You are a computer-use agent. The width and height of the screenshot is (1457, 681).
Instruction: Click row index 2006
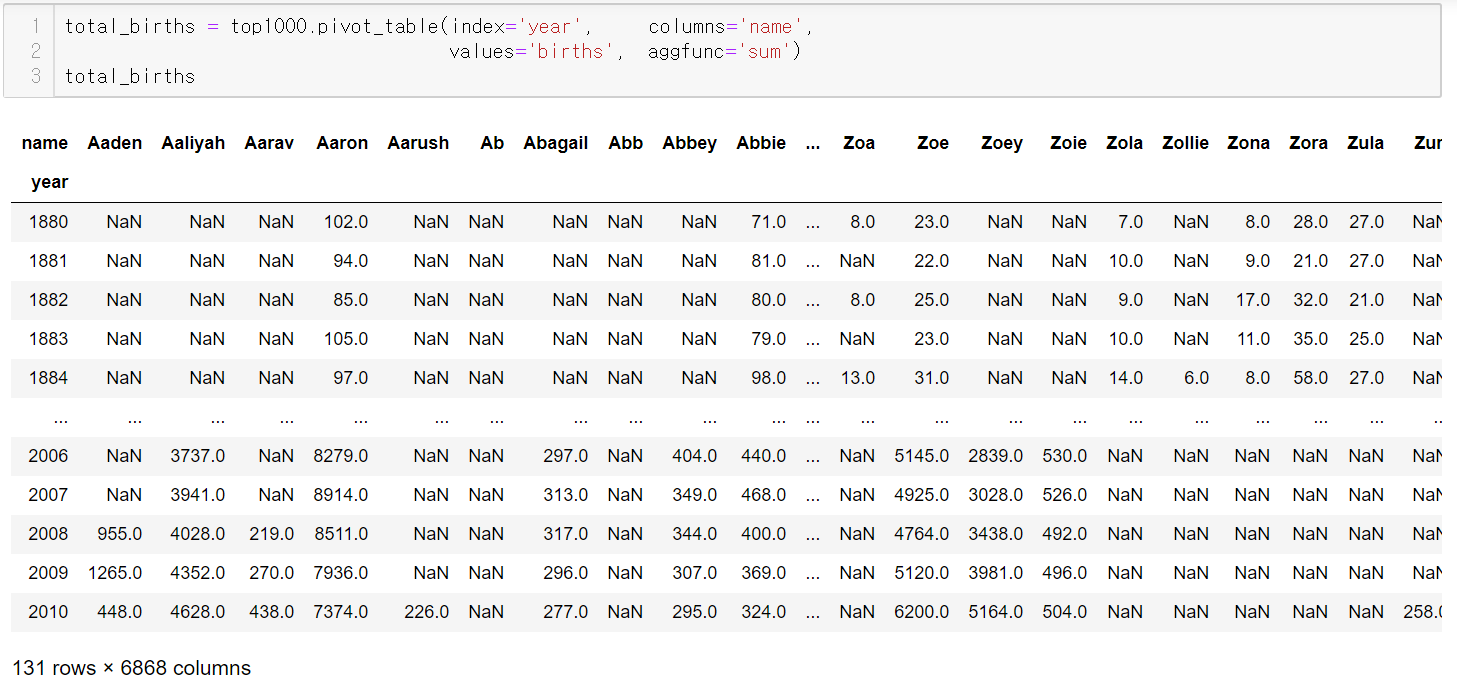(48, 456)
